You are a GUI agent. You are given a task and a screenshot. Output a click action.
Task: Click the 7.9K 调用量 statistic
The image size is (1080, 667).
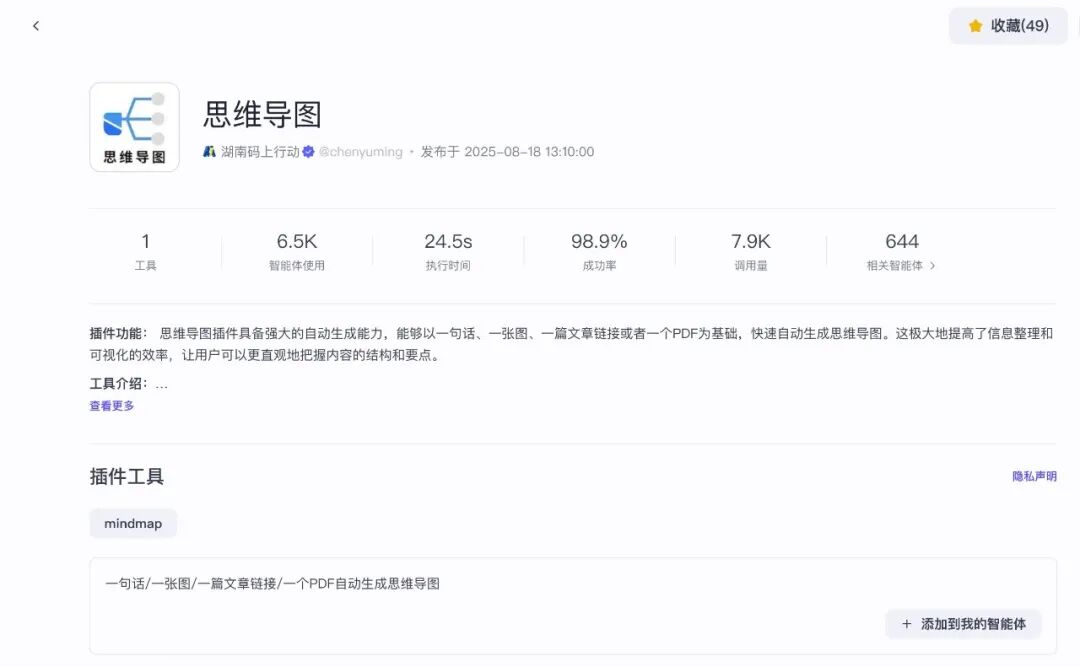point(750,252)
